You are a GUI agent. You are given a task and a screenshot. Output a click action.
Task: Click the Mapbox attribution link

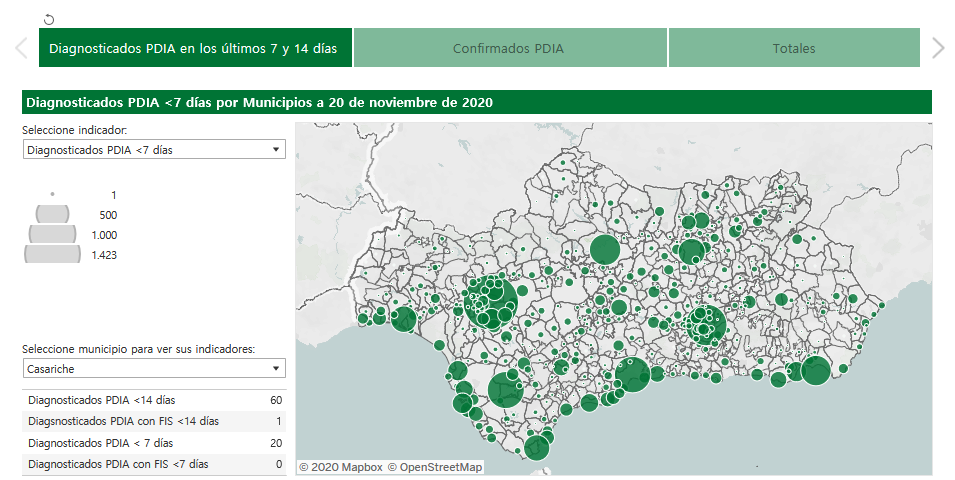click(x=341, y=467)
